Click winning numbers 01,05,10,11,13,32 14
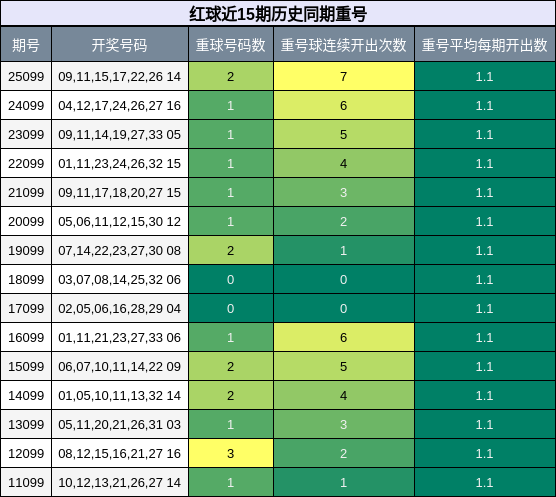This screenshot has height=497, width=556. click(x=120, y=396)
